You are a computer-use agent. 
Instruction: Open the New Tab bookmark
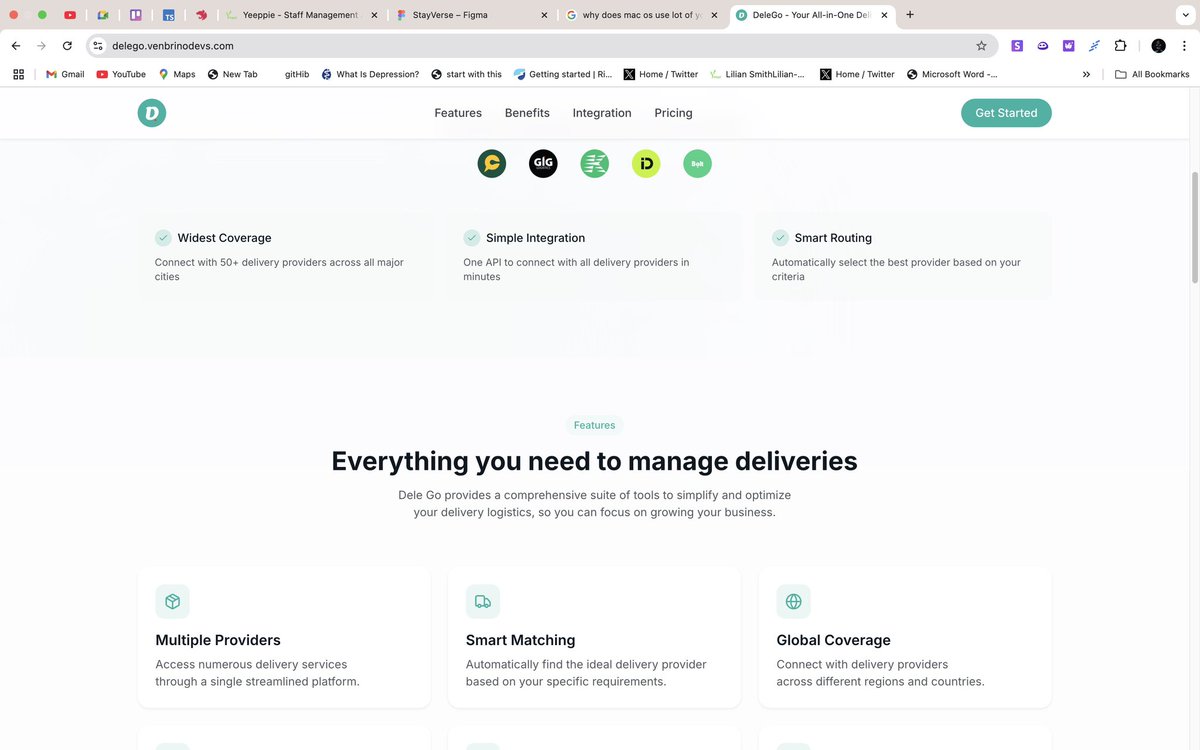pos(232,74)
